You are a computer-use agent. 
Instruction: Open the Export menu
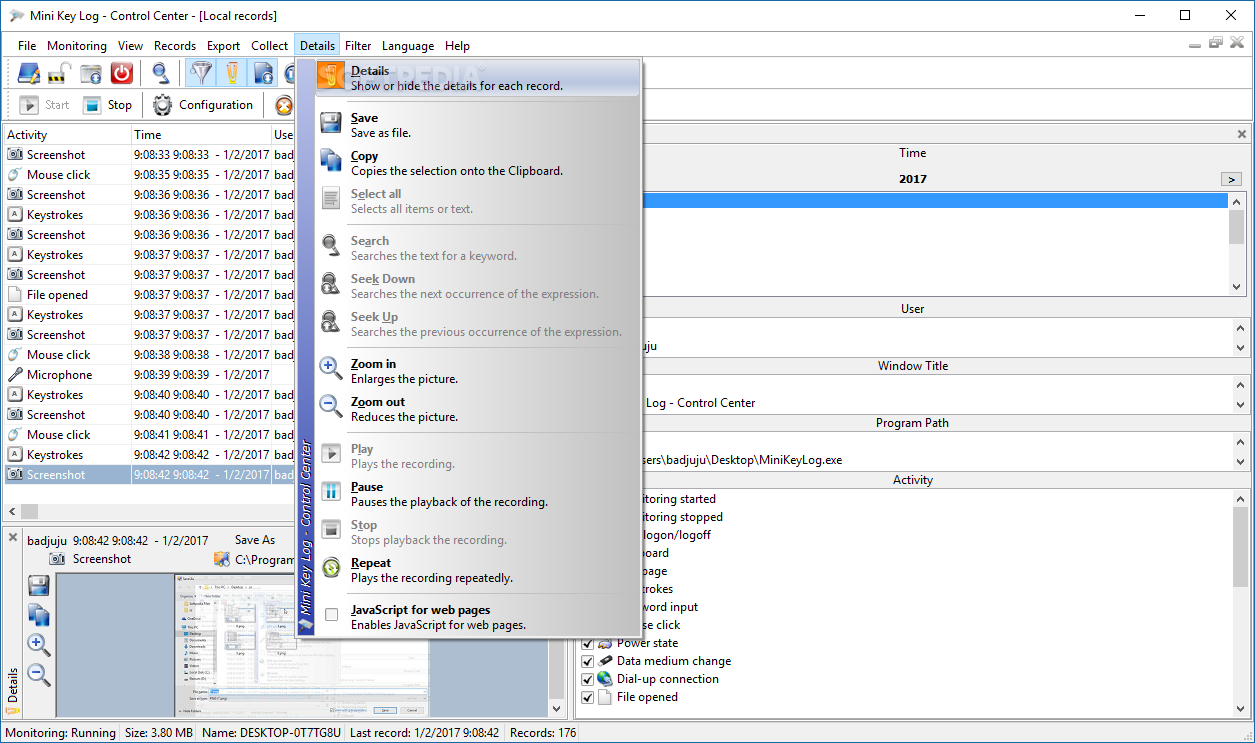(223, 46)
